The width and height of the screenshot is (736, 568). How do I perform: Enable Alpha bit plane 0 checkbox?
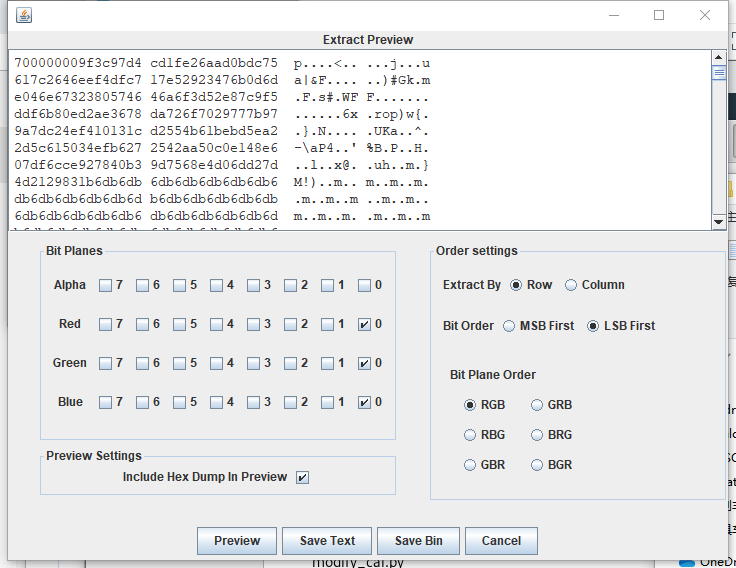pyautogui.click(x=364, y=285)
